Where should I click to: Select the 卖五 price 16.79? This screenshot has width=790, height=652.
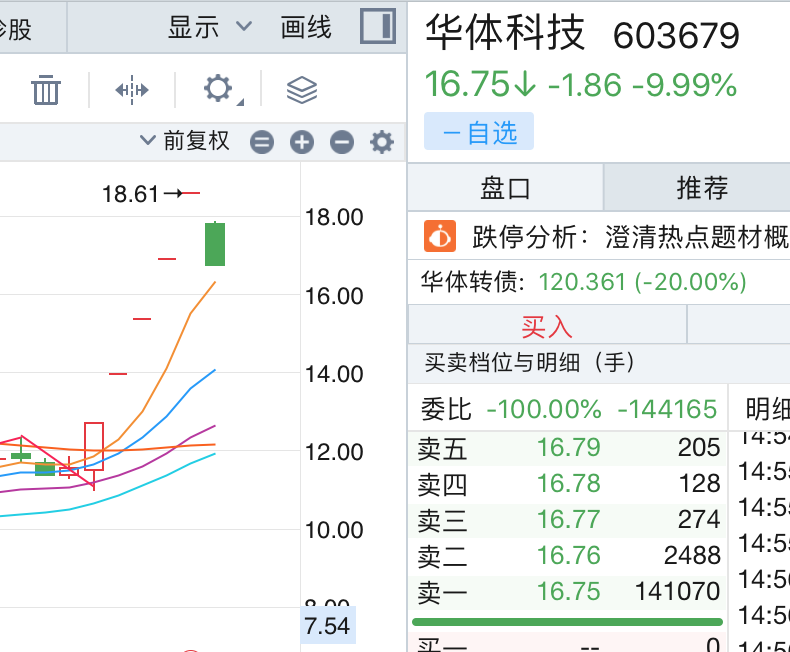(x=568, y=447)
